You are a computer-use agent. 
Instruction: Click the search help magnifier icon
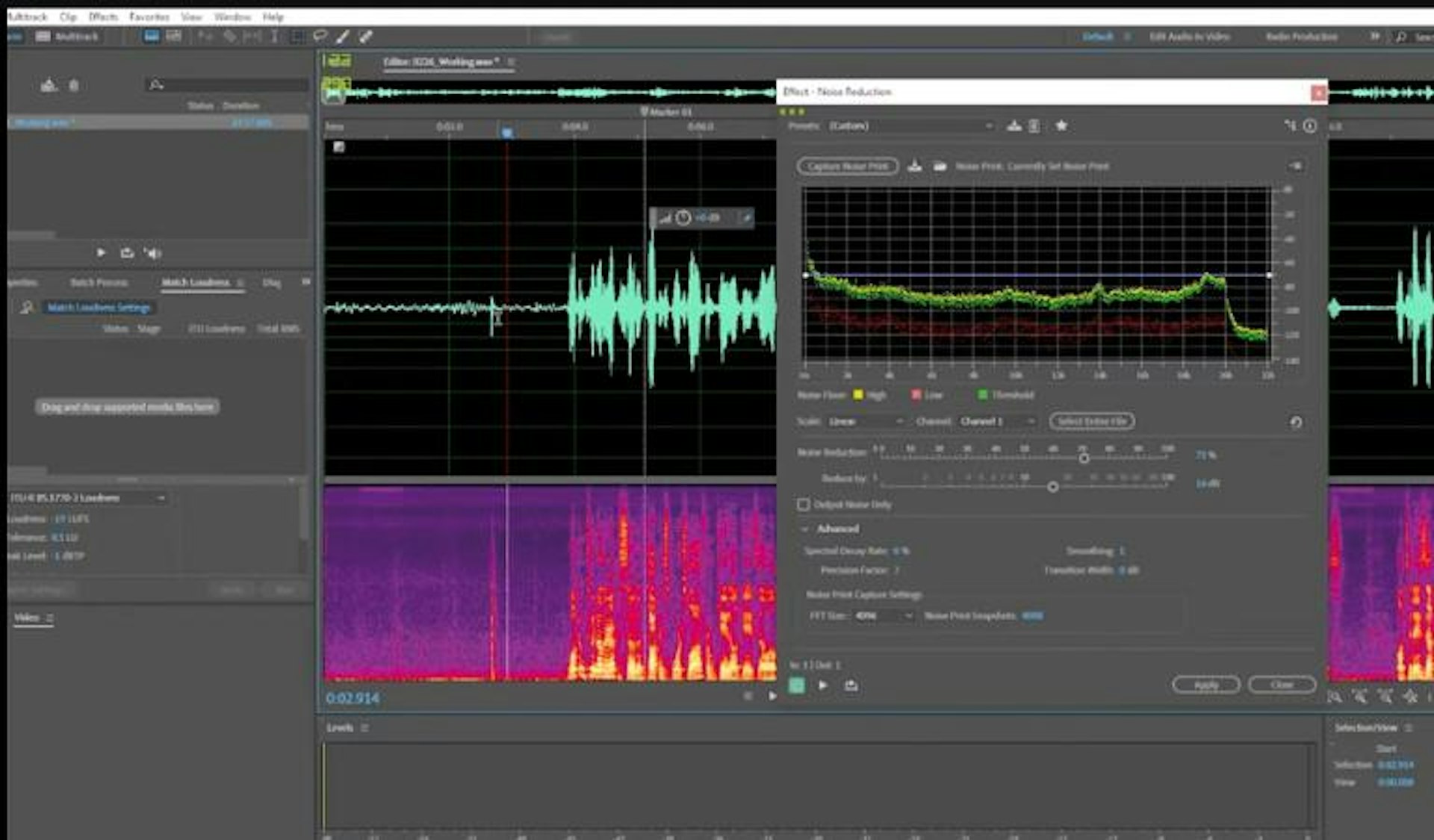(1401, 37)
